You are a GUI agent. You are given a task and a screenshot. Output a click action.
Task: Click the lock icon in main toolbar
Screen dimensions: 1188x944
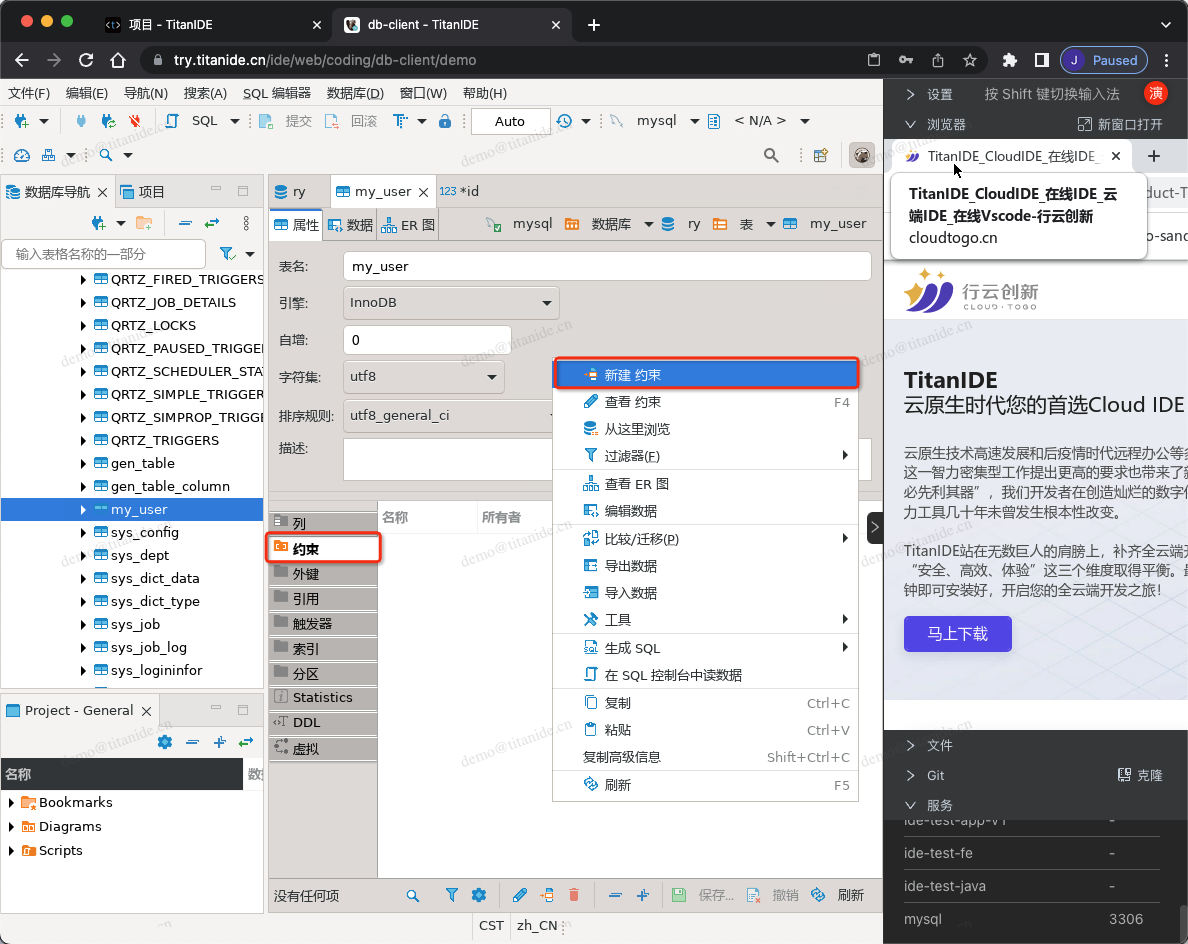coord(445,121)
